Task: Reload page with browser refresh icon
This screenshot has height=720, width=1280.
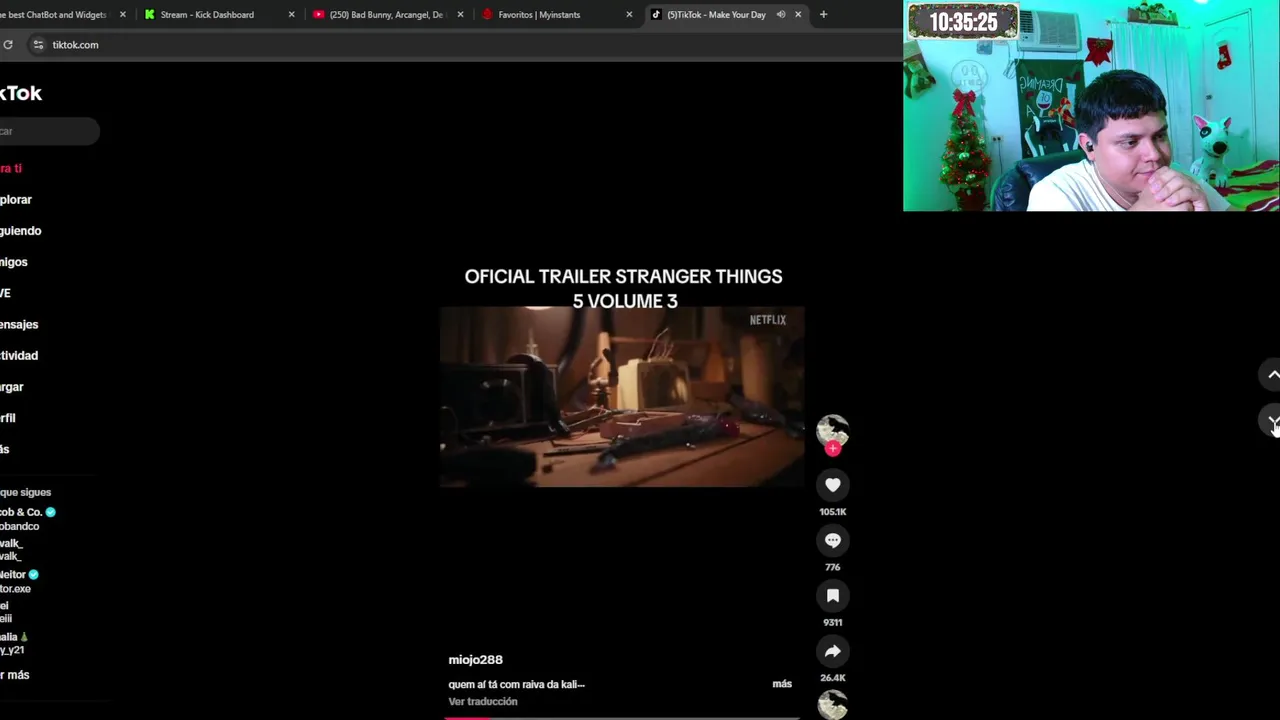Action: click(x=8, y=44)
